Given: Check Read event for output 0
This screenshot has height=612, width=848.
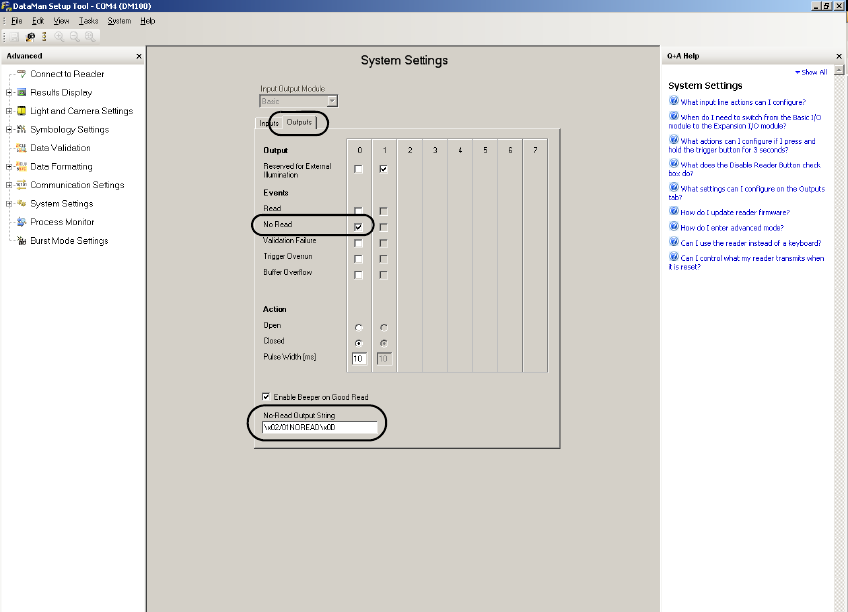Looking at the screenshot, I should point(358,211).
